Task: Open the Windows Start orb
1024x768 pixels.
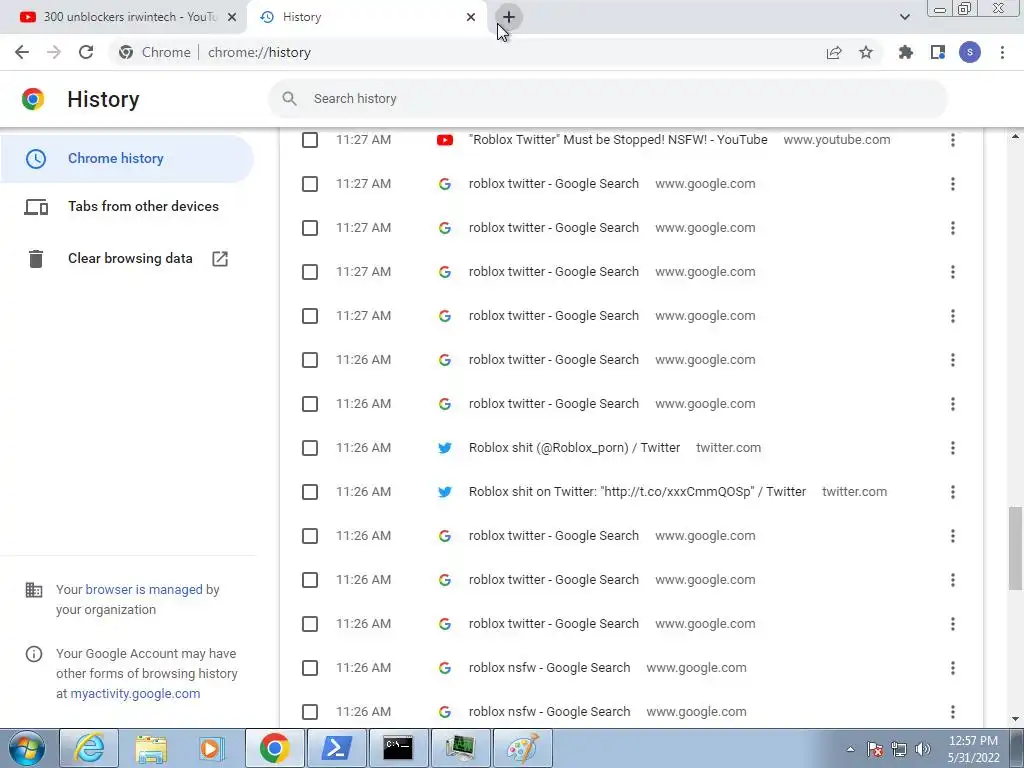Action: (x=27, y=748)
